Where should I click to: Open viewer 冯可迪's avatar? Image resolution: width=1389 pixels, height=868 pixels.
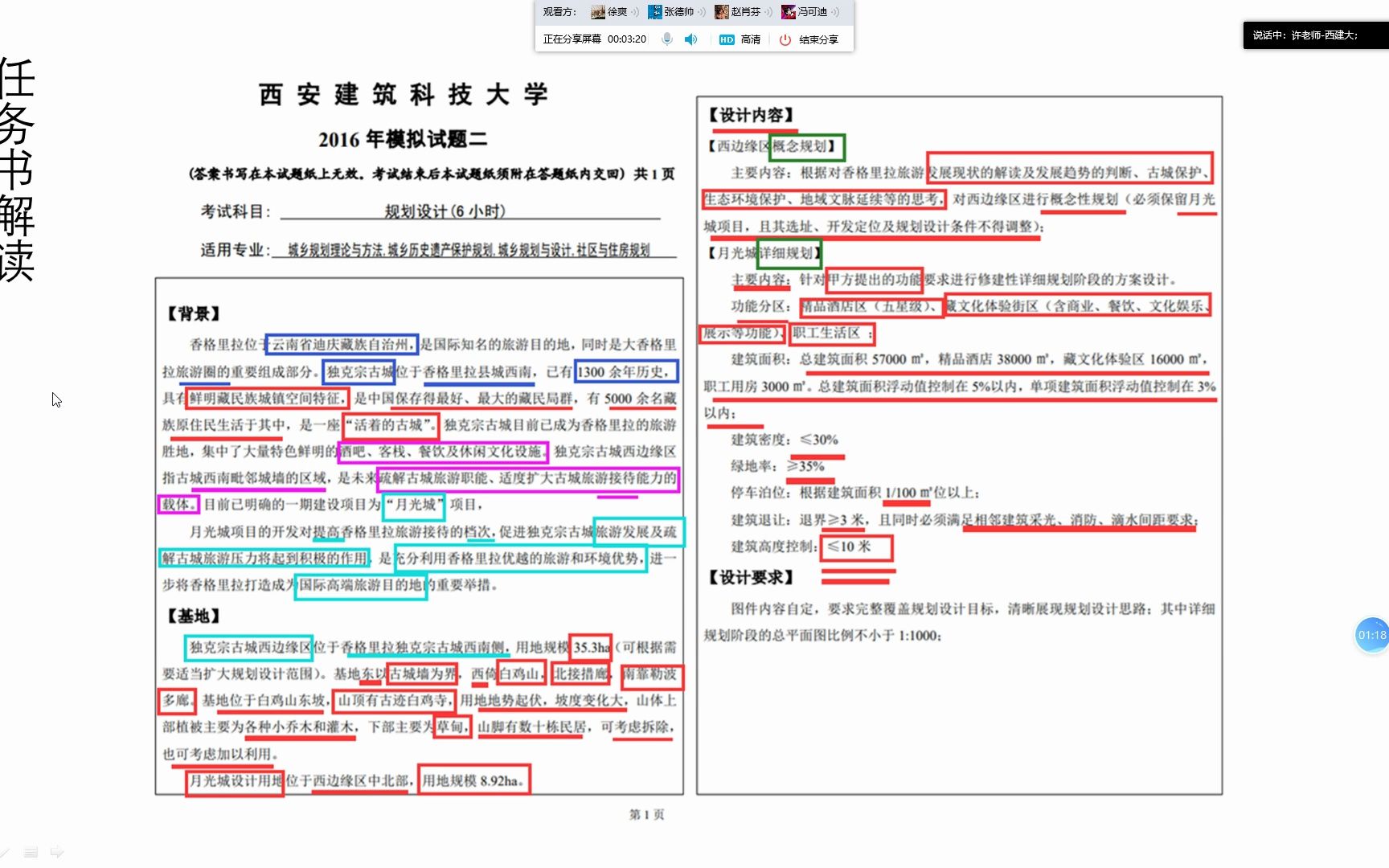(789, 12)
